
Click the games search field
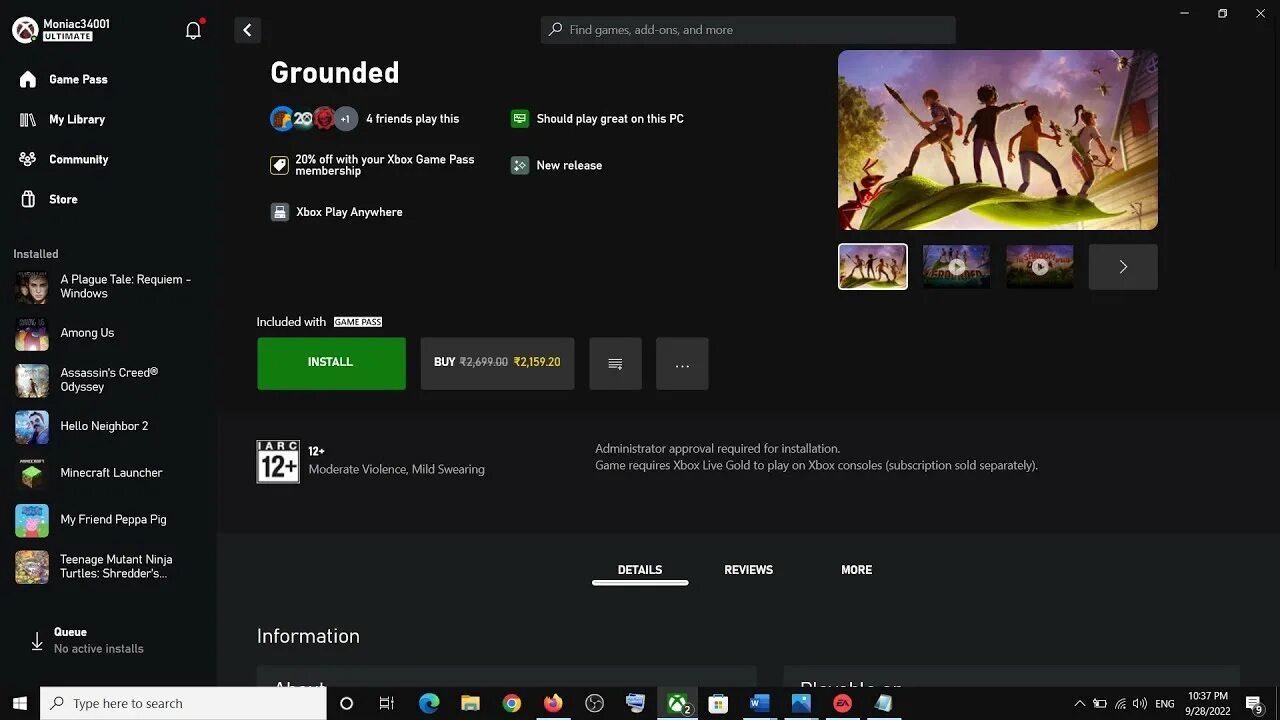click(x=748, y=29)
